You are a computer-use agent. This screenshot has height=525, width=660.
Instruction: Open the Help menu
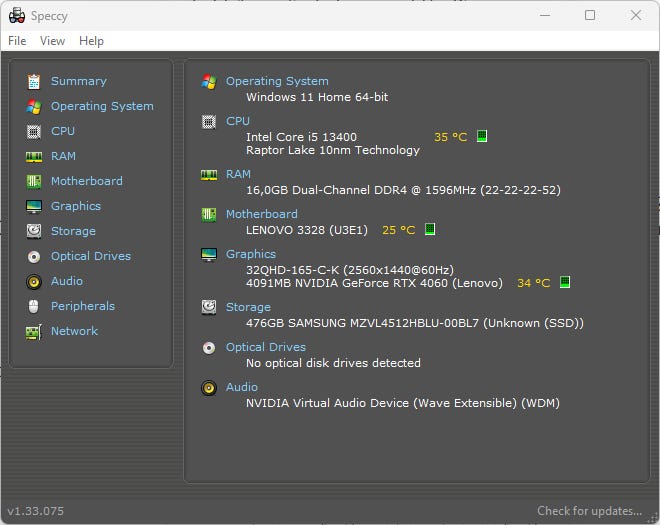click(x=91, y=41)
